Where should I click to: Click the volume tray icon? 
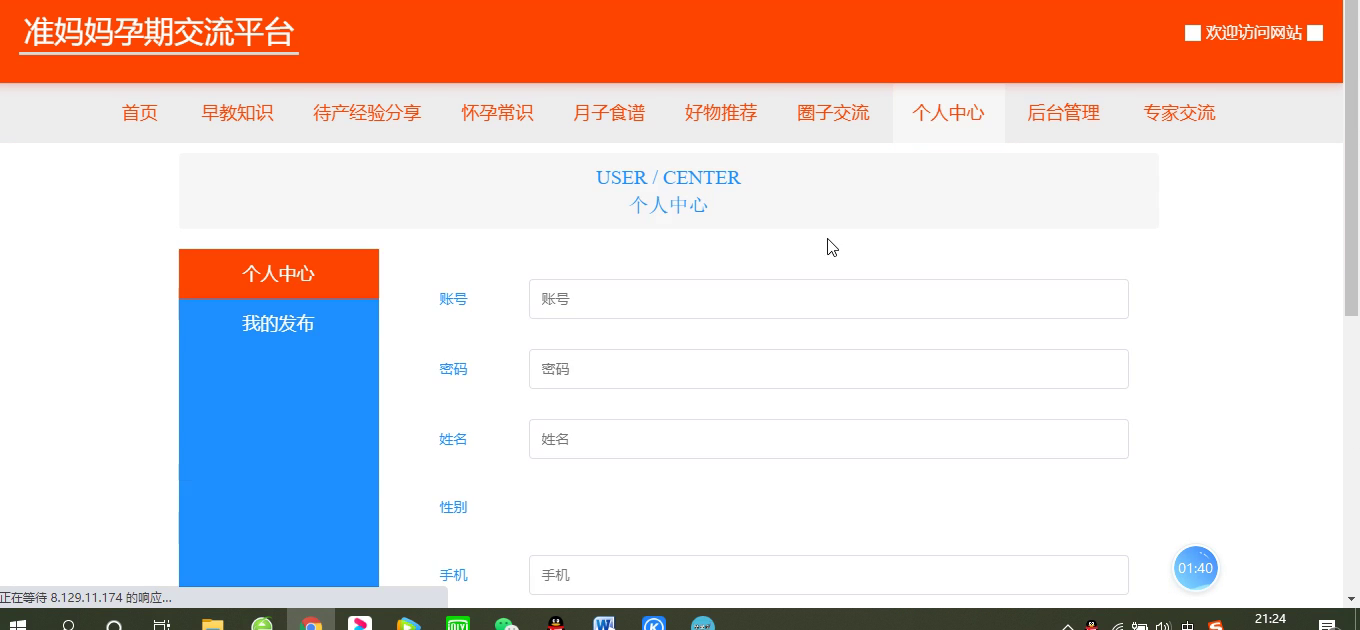pos(1163,626)
